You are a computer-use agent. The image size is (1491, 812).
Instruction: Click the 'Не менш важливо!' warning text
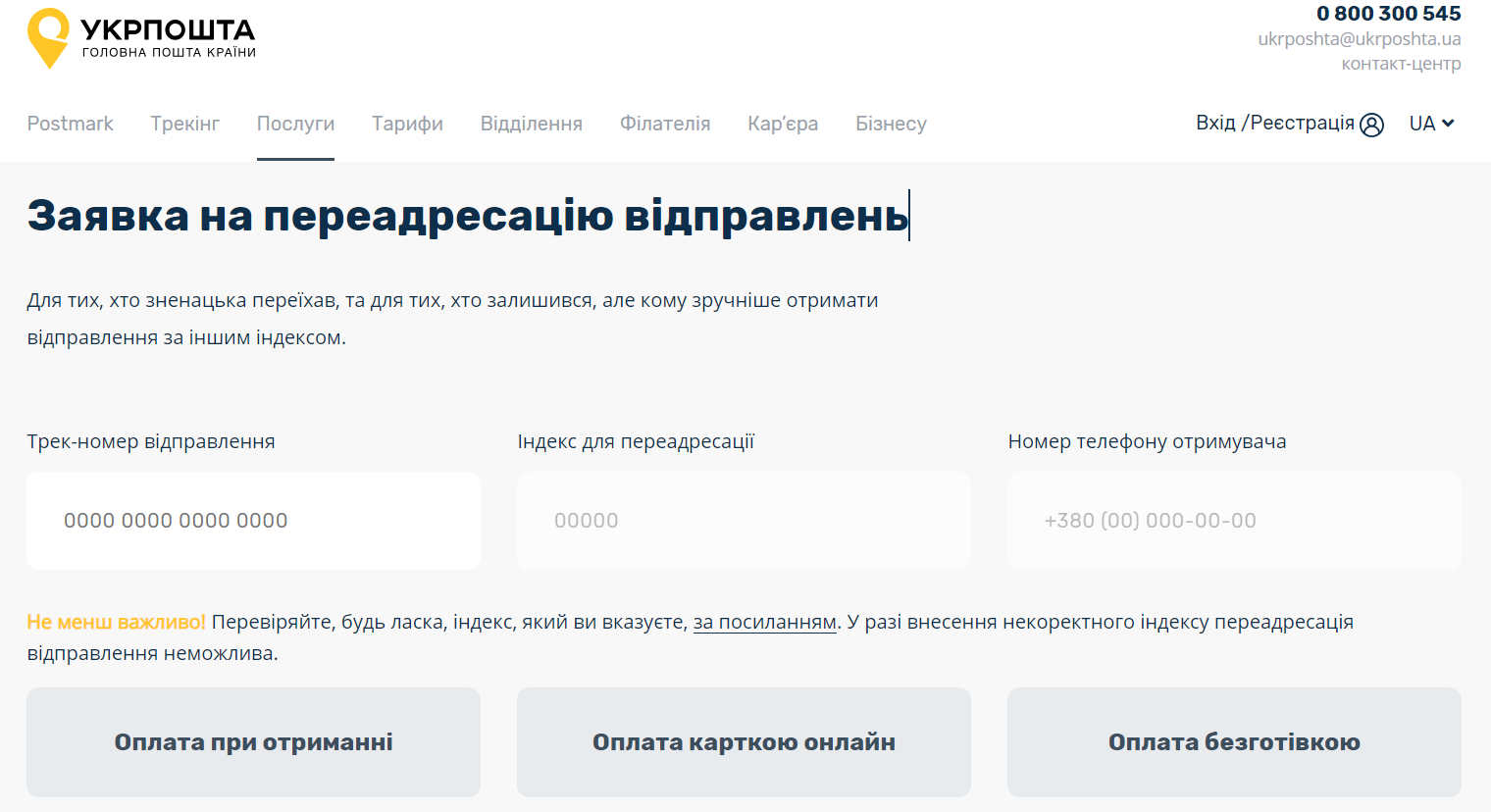coord(116,622)
